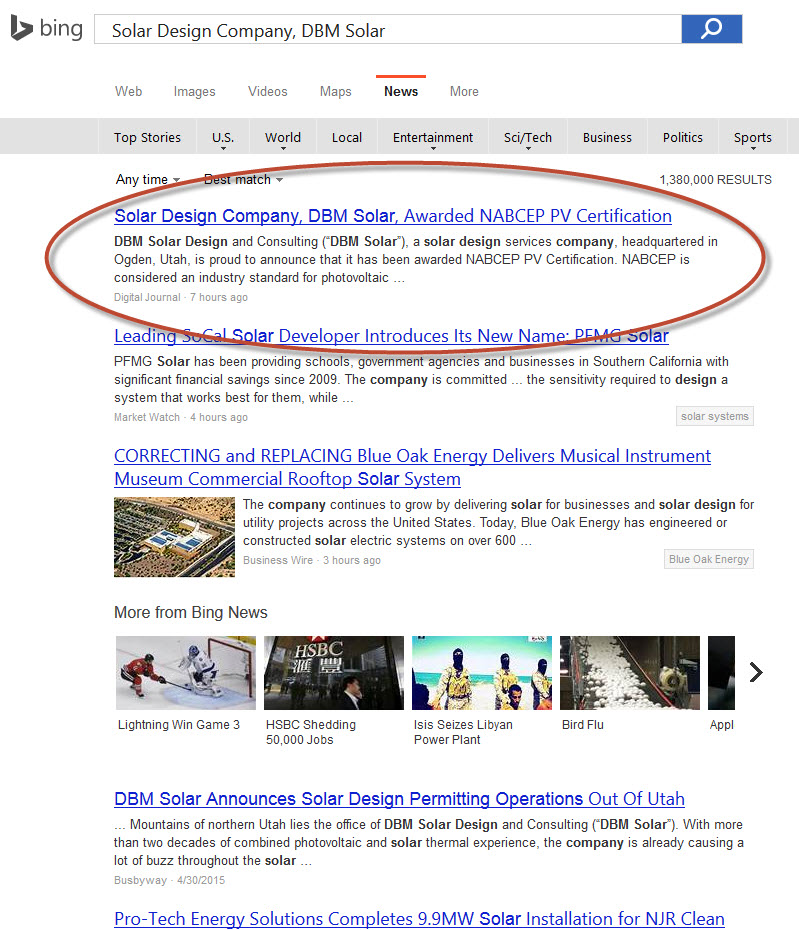The image size is (799, 930).
Task: Click the Bird Flu caption
Action: tap(582, 725)
